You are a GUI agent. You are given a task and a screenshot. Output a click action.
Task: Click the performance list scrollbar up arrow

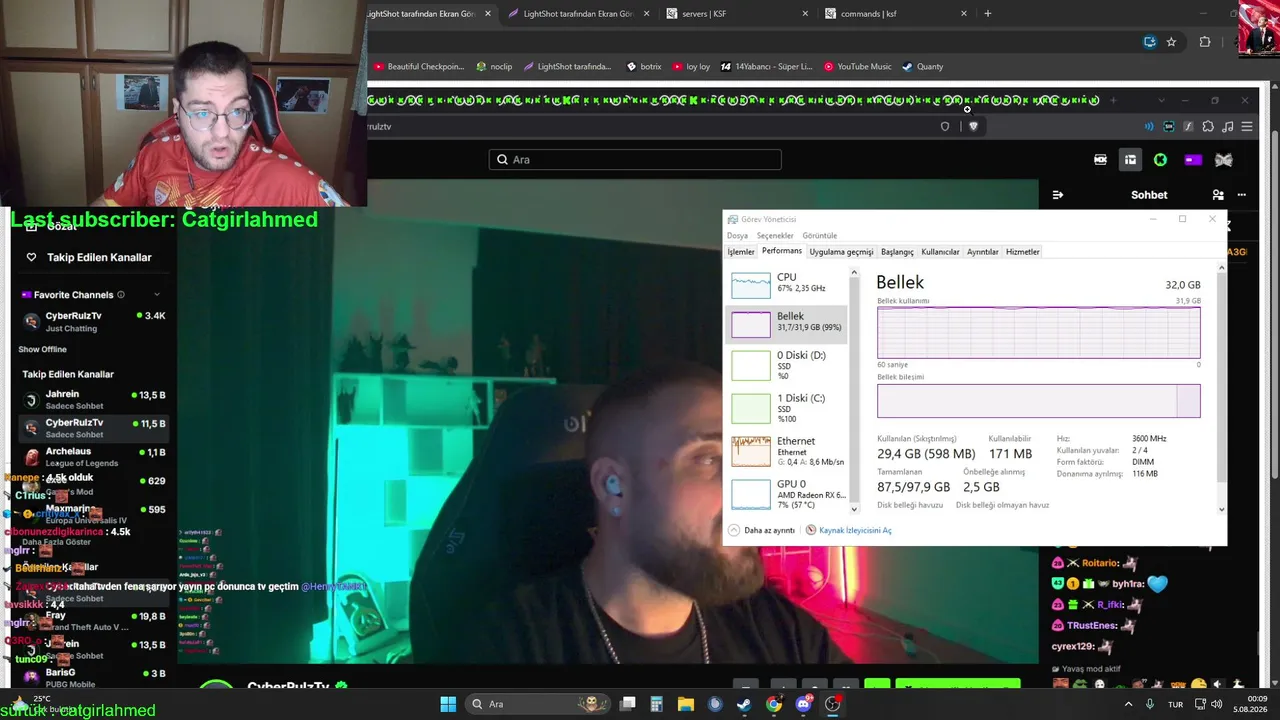(854, 272)
